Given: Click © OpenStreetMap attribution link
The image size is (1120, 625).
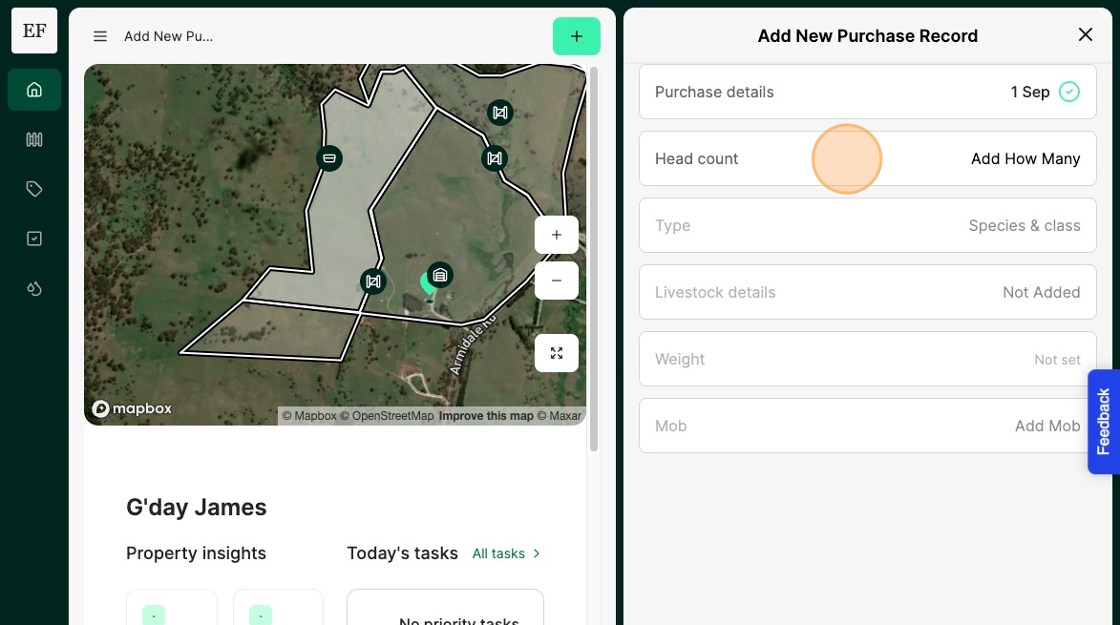Looking at the screenshot, I should coord(386,416).
